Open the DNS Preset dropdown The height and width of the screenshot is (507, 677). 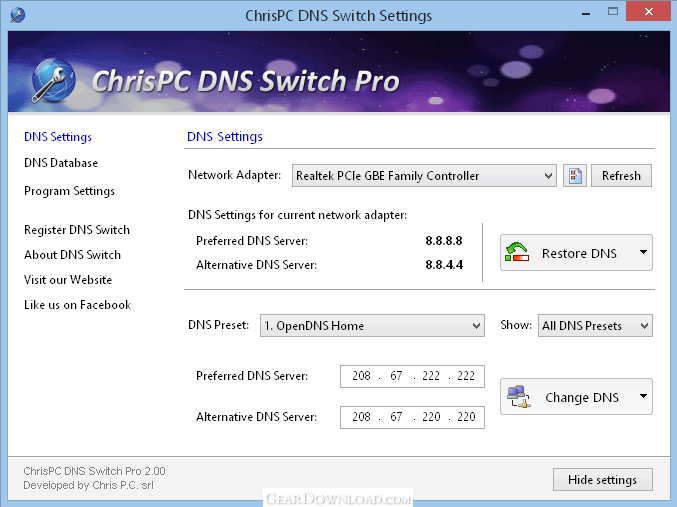(372, 325)
